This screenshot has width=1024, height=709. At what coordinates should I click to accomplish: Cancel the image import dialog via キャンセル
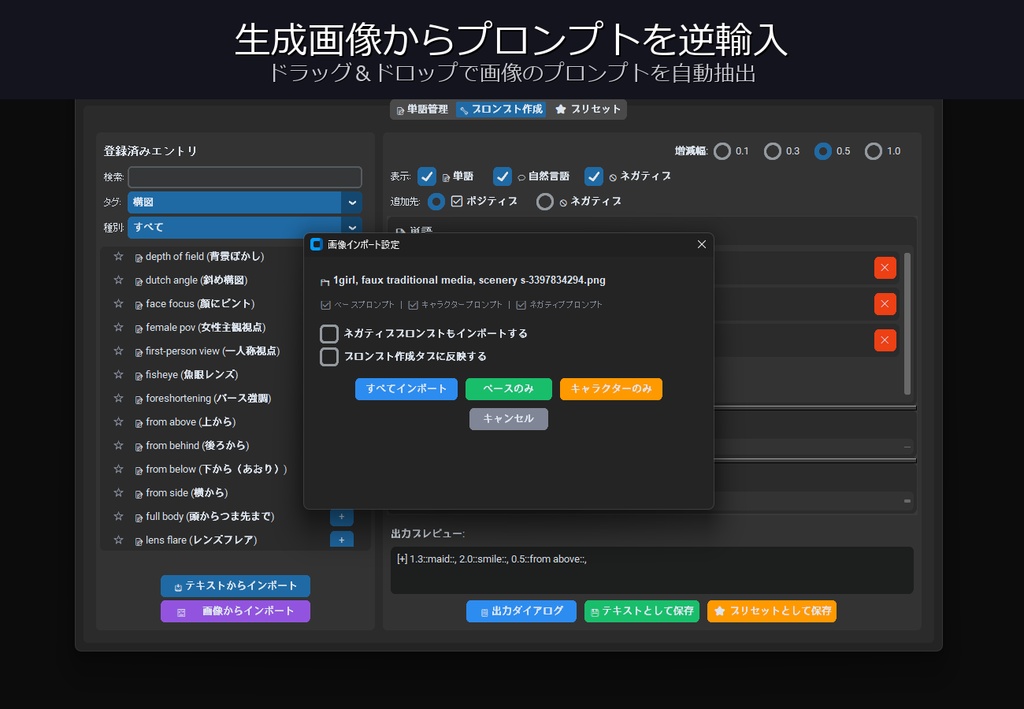click(x=508, y=419)
